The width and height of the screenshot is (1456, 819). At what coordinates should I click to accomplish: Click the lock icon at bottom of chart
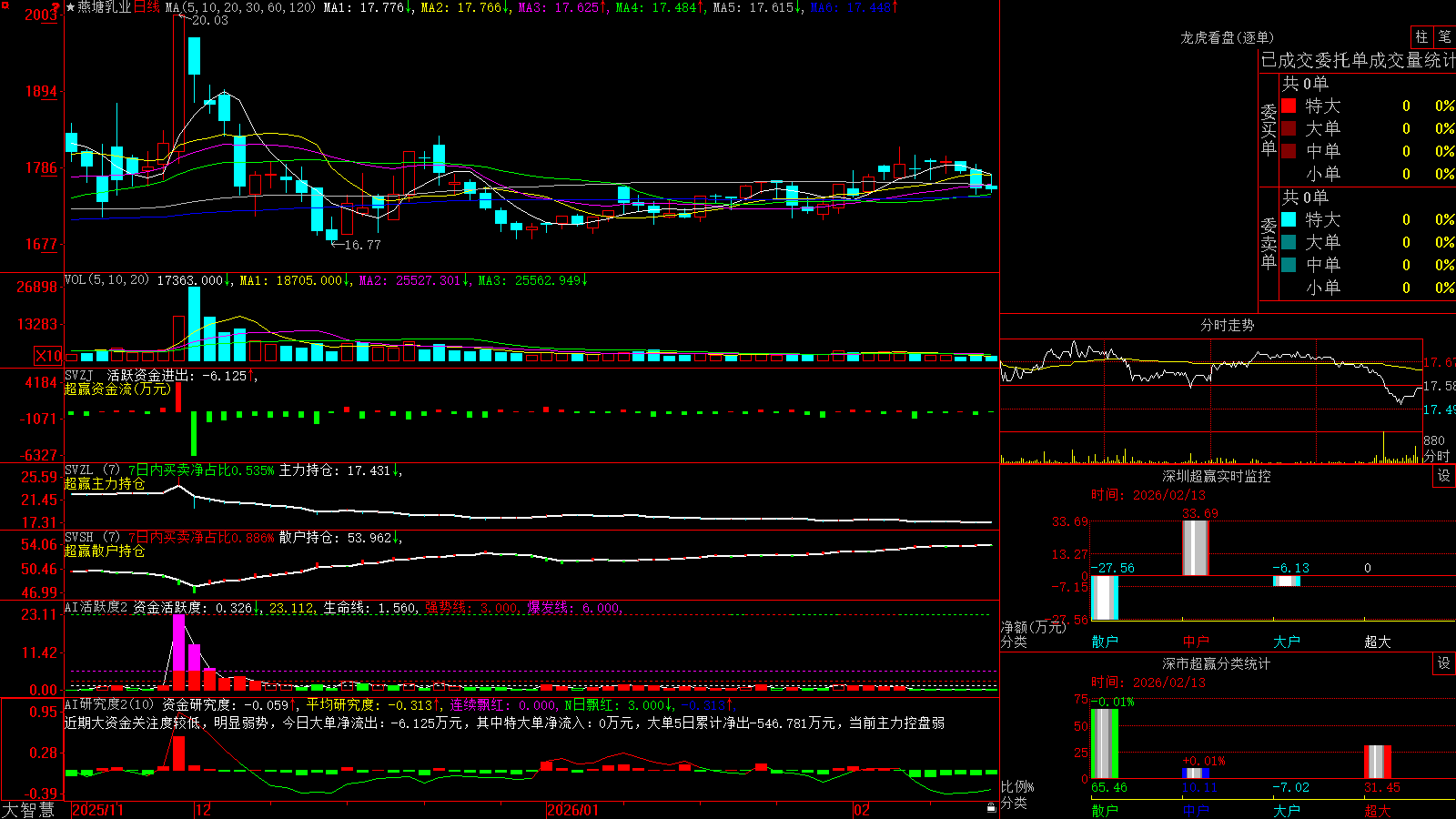coord(991,808)
